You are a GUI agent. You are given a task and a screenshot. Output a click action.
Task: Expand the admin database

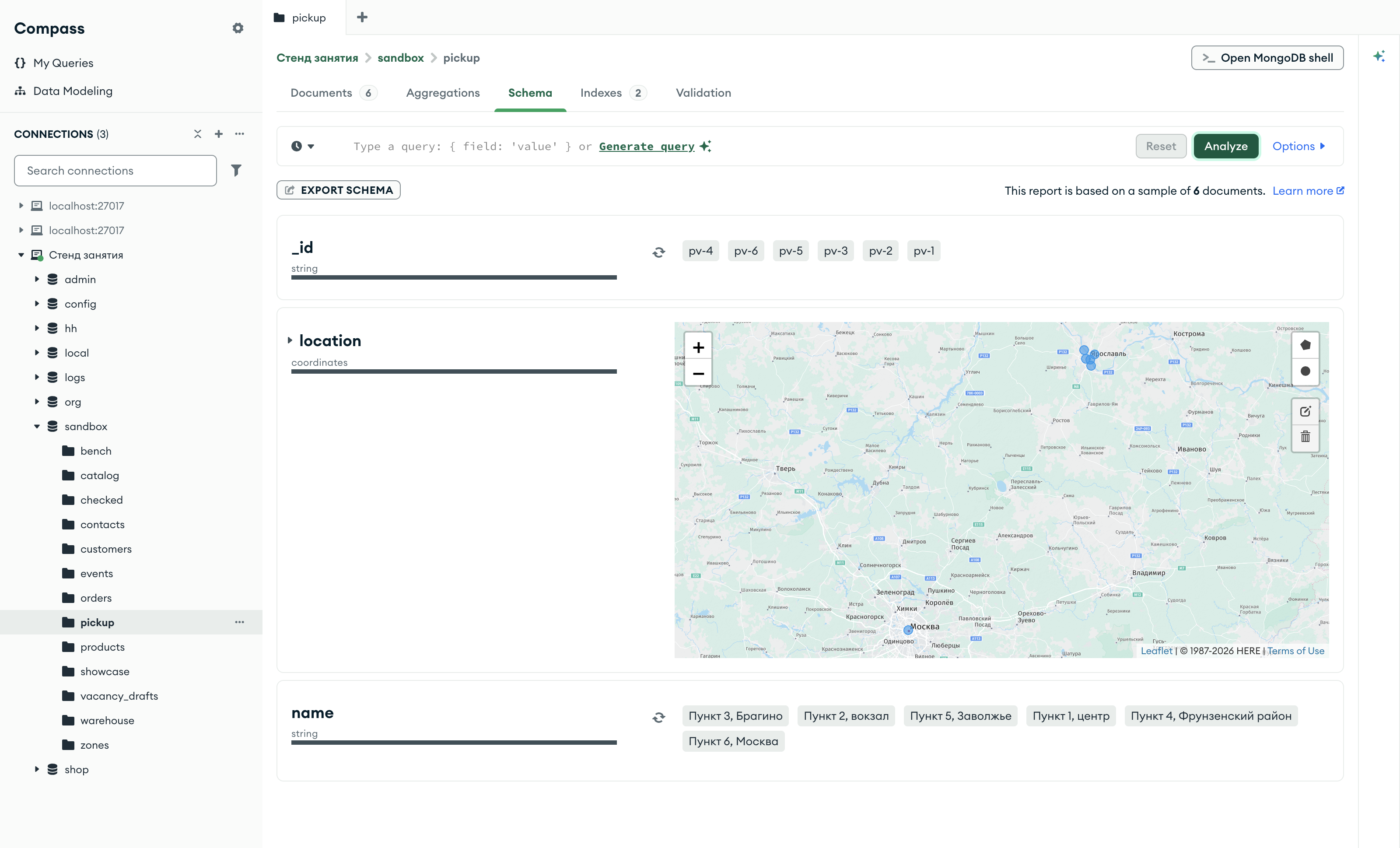[37, 279]
